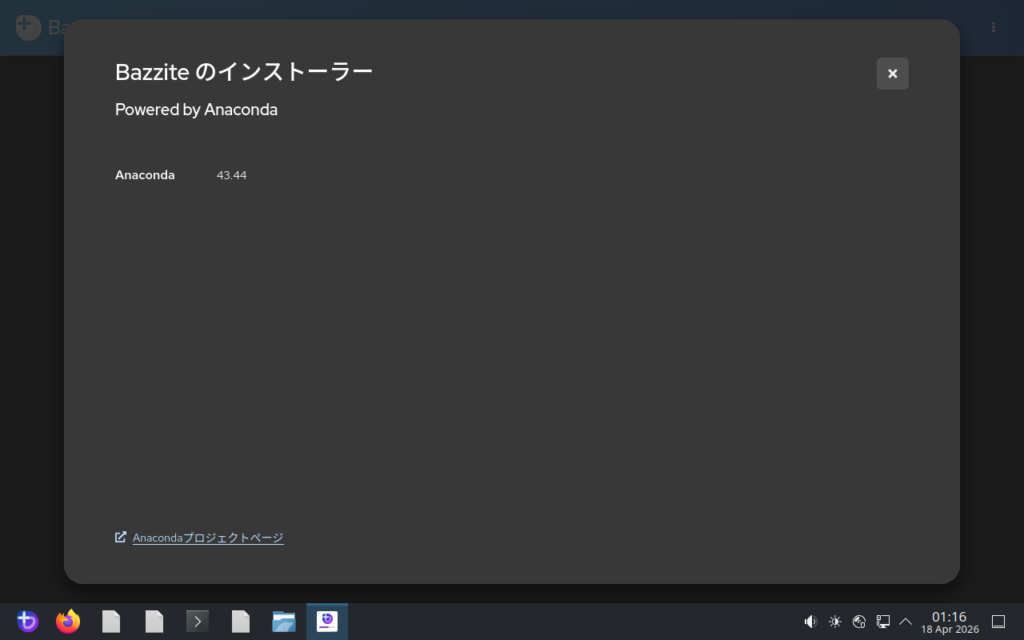Screen dimensions: 1024x640
Task: Select the active Bazzite installer taskbar entry
Action: pyautogui.click(x=327, y=622)
